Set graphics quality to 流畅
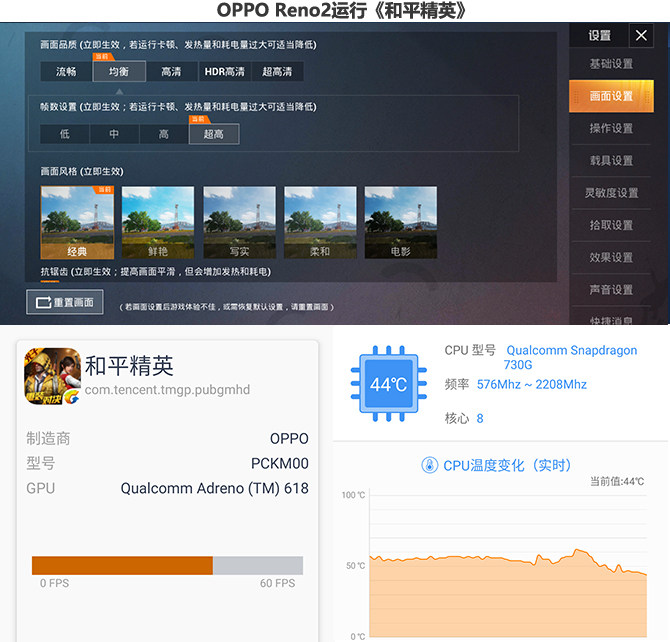 tap(66, 71)
